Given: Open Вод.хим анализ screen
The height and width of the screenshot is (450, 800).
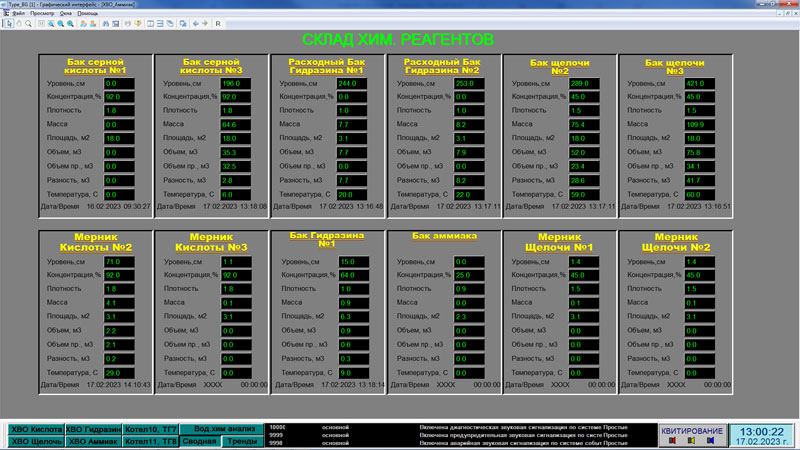Looking at the screenshot, I should coord(221,429).
